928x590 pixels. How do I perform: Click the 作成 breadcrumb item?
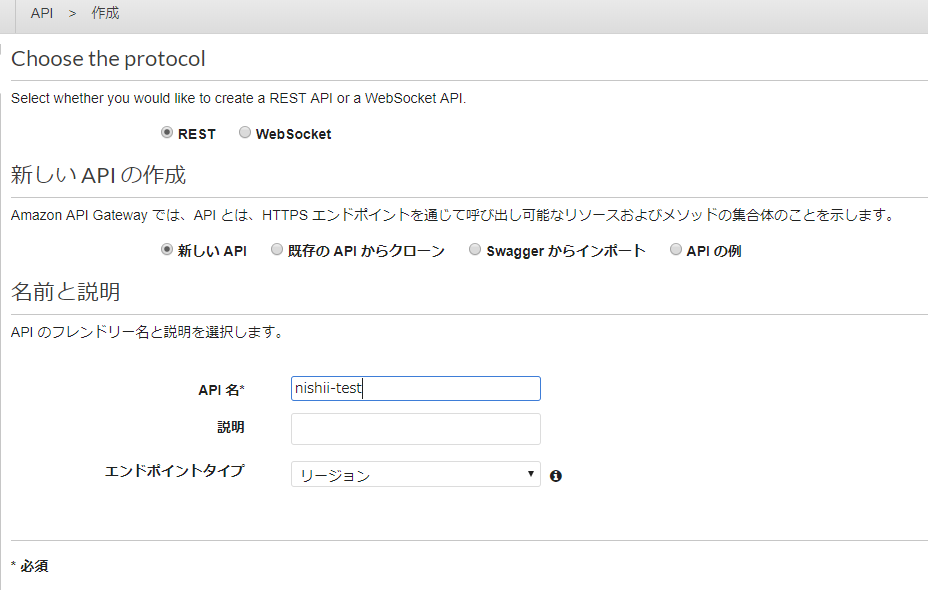105,14
